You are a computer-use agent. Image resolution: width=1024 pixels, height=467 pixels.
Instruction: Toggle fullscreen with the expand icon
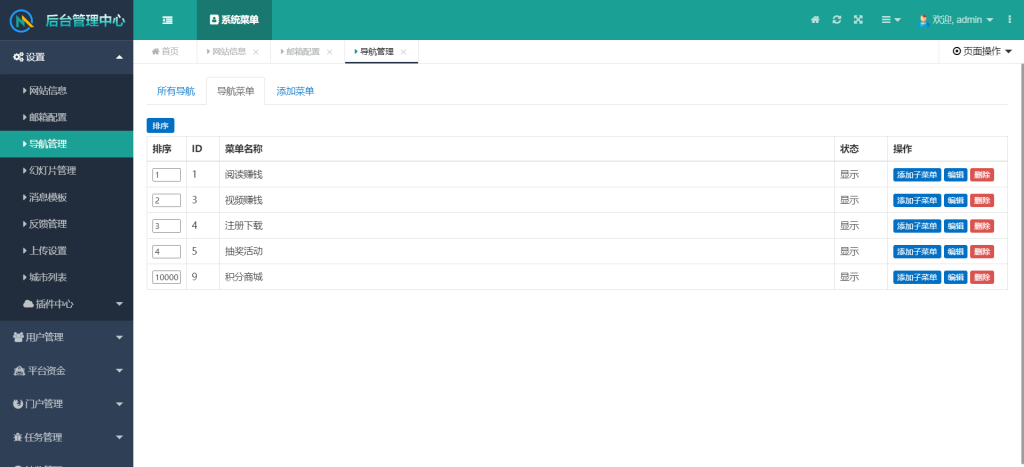pos(858,20)
